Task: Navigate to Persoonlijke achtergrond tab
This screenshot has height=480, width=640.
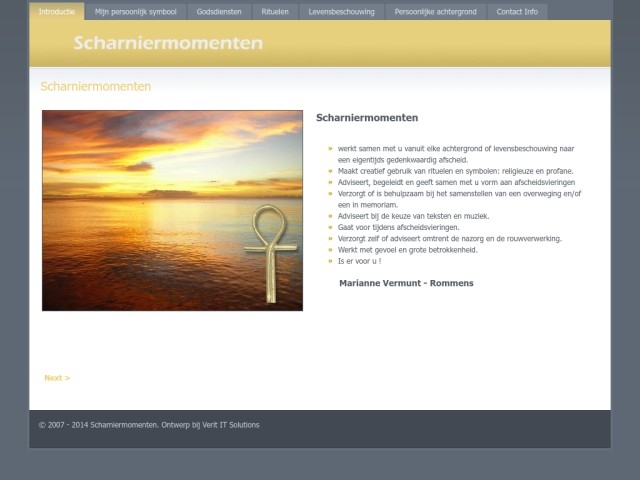Action: pyautogui.click(x=436, y=12)
